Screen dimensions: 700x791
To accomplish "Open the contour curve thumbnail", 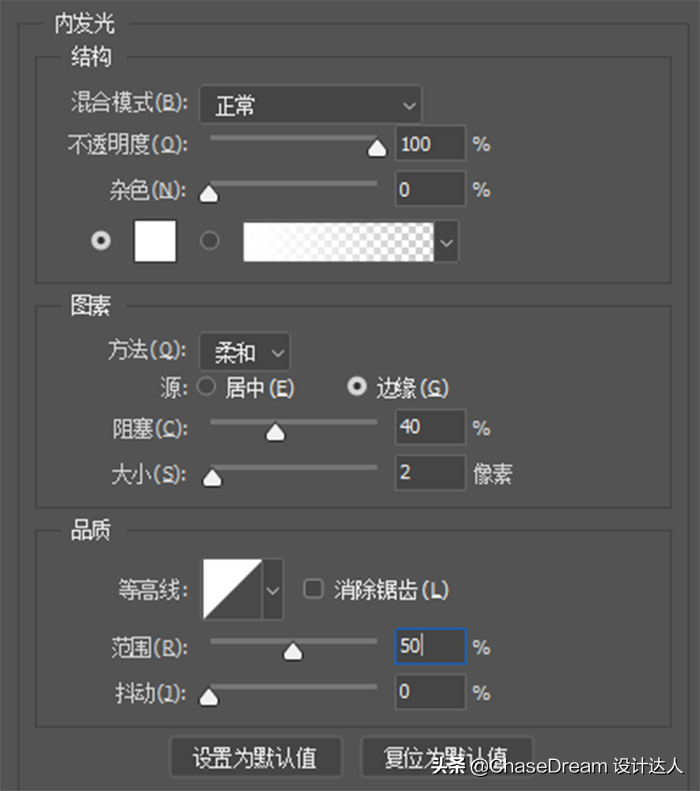I will tap(231, 589).
